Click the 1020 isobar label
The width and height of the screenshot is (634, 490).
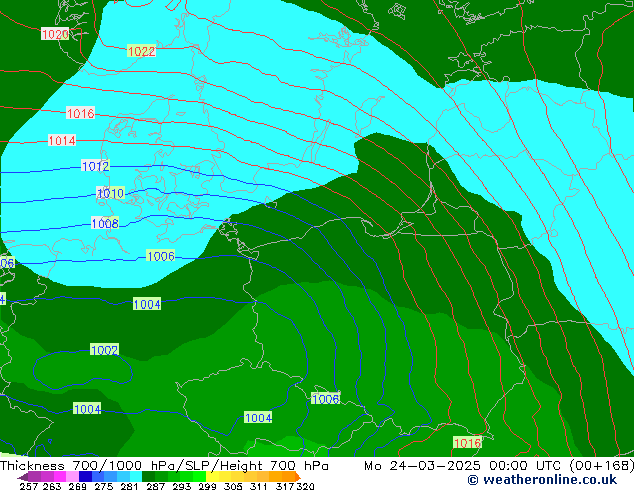[x=55, y=34]
